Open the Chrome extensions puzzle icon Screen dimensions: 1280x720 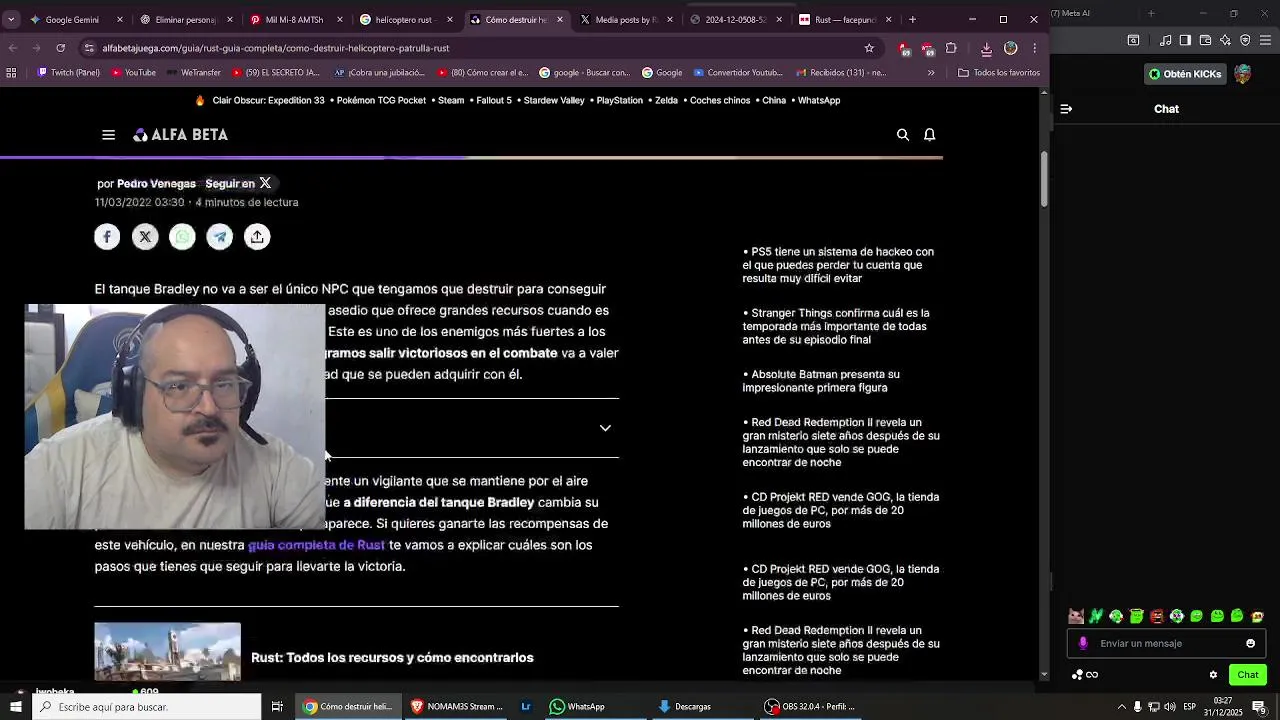coord(951,48)
